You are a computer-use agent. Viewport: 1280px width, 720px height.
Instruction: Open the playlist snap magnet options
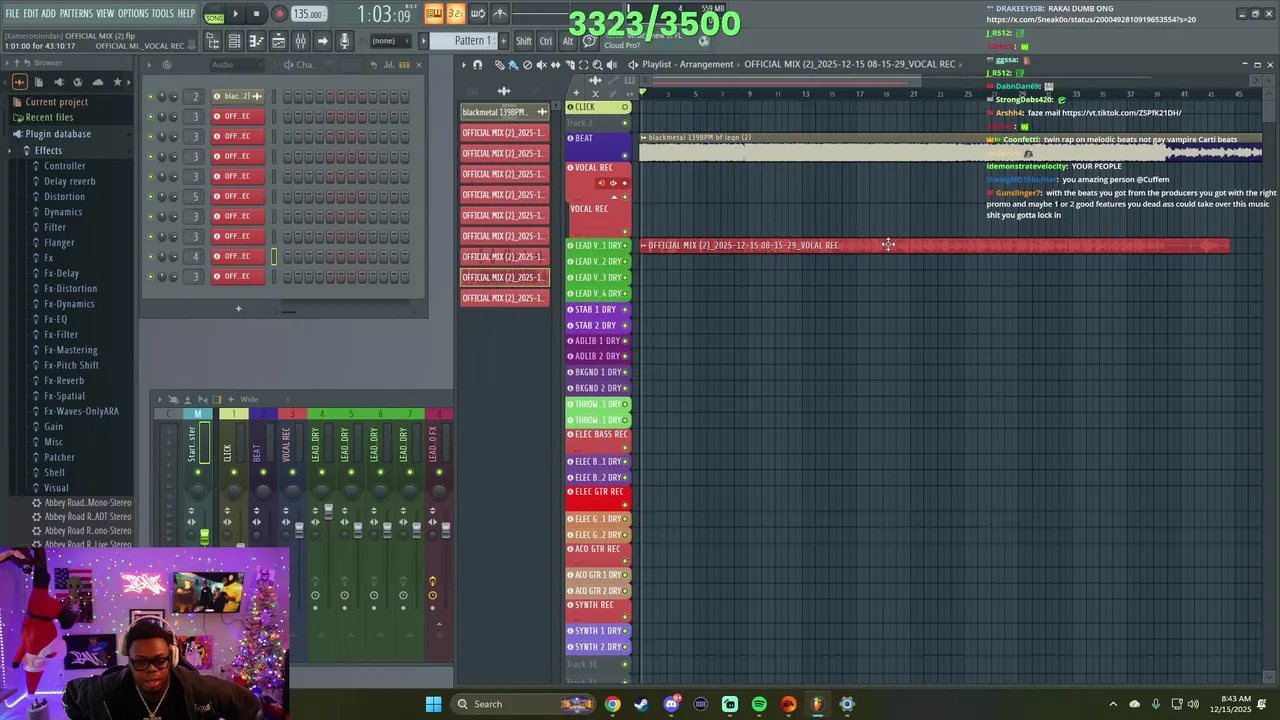[477, 65]
